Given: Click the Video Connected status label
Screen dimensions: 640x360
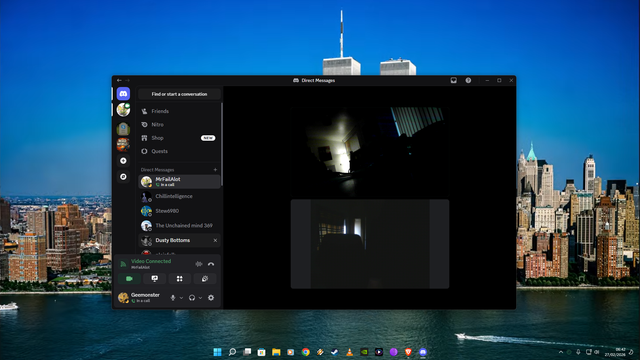Looking at the screenshot, I should point(151,261).
